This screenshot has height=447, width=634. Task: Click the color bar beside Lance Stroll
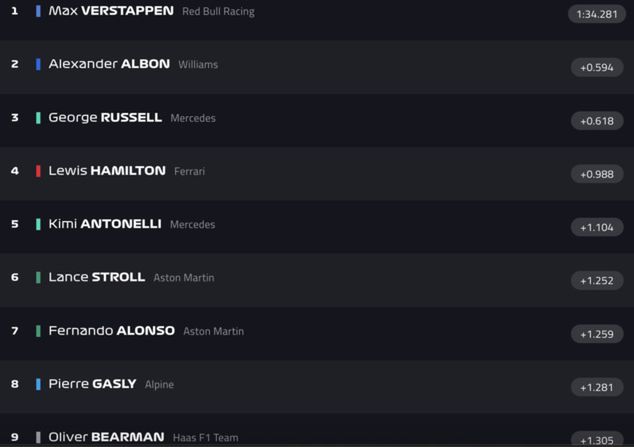39,277
